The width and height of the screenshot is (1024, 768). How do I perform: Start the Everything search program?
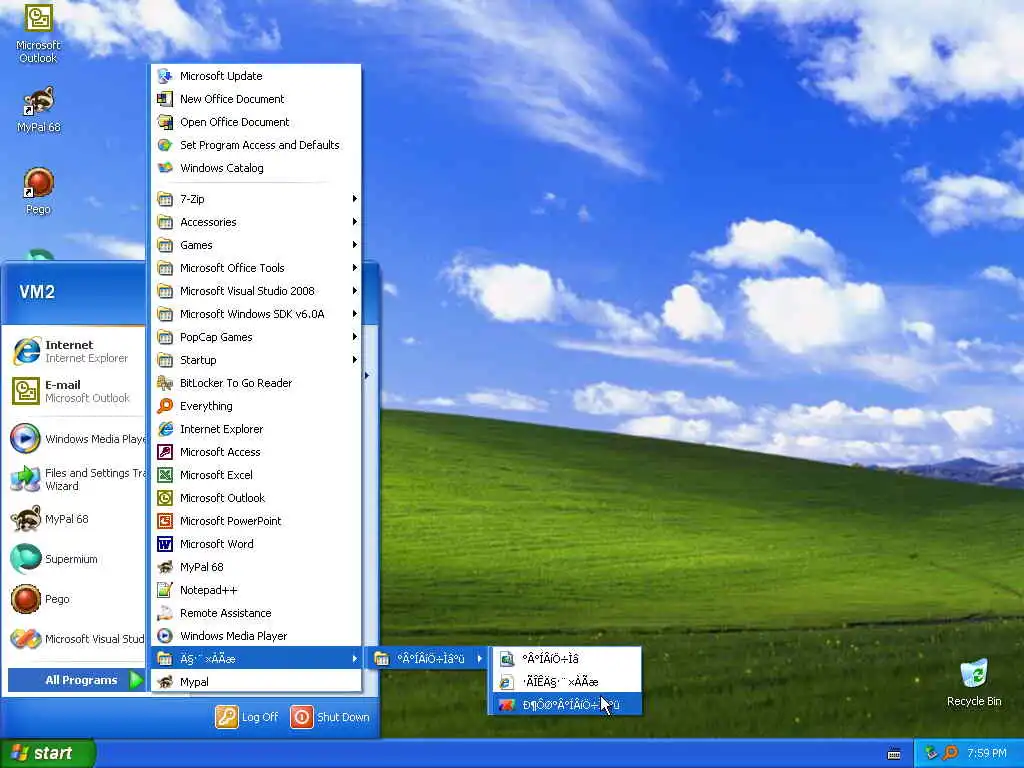[256, 406]
